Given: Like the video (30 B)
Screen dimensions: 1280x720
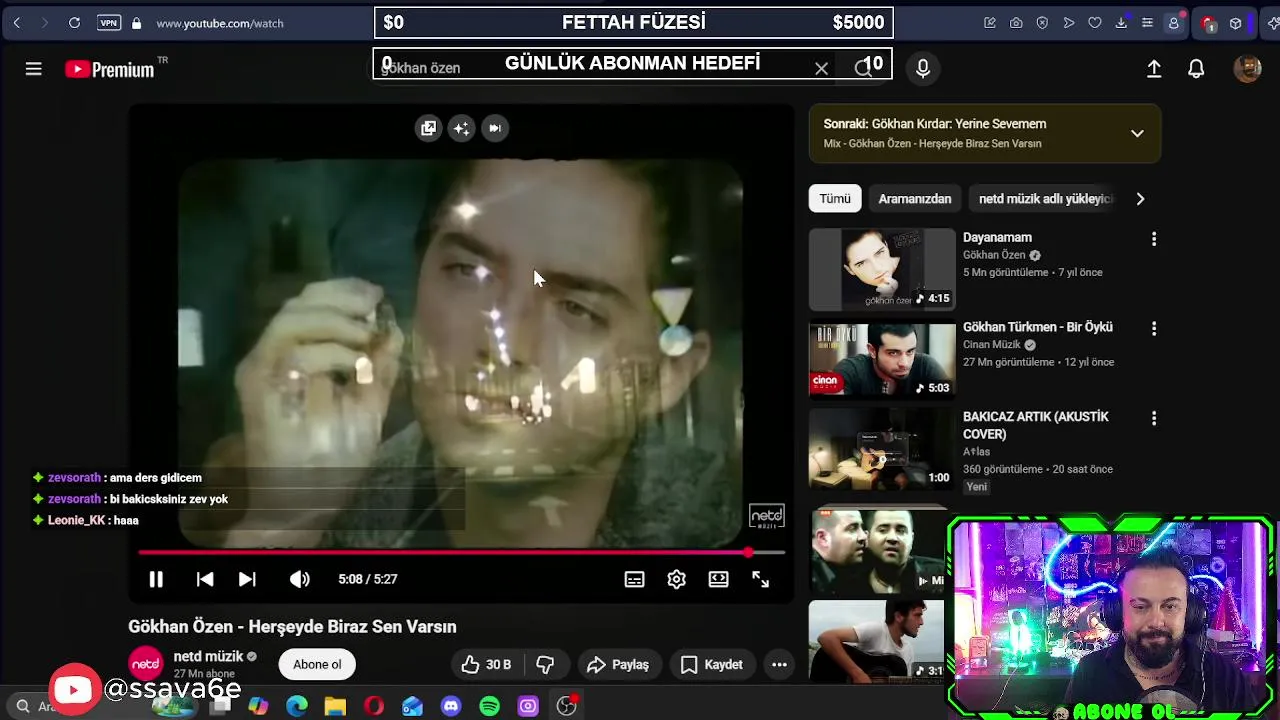Looking at the screenshot, I should (487, 664).
